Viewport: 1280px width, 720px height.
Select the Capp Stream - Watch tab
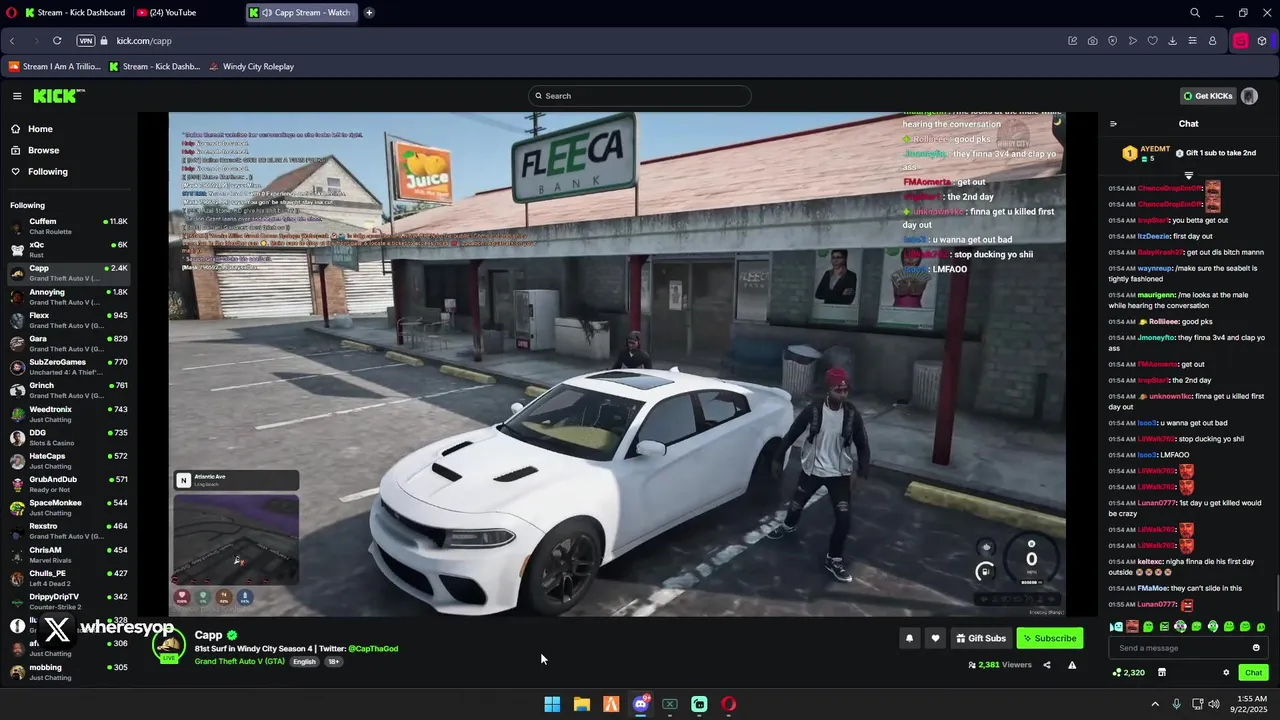(303, 13)
